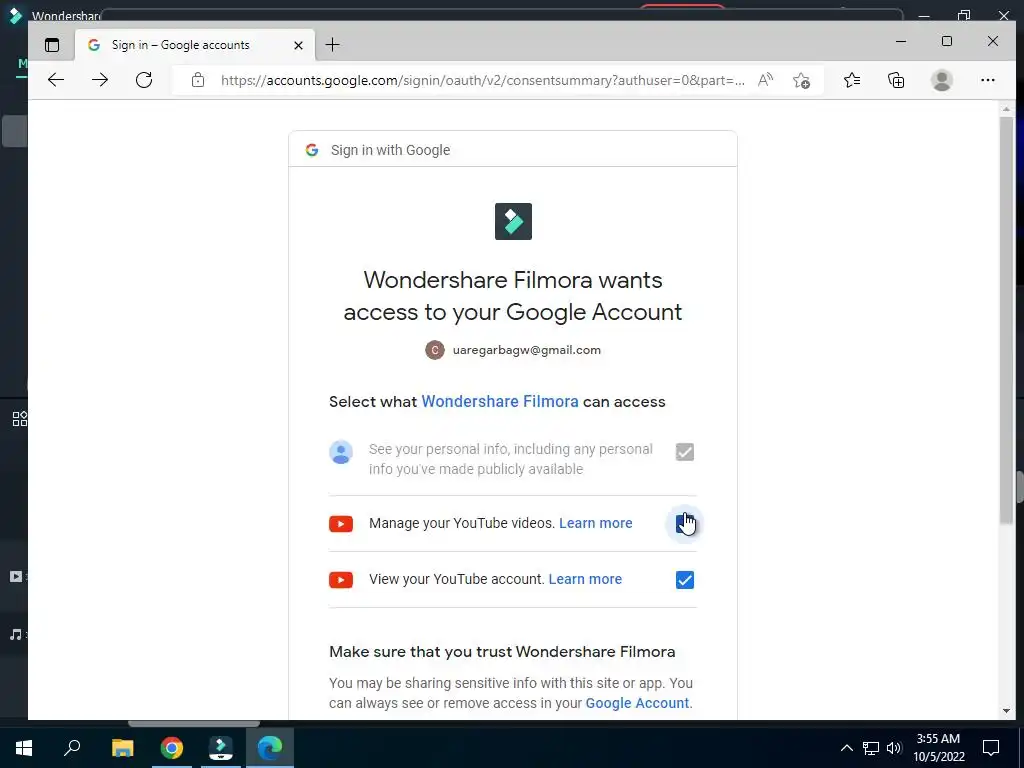Viewport: 1024px width, 768px height.
Task: Open the tab actions menu icon
Action: pos(52,45)
